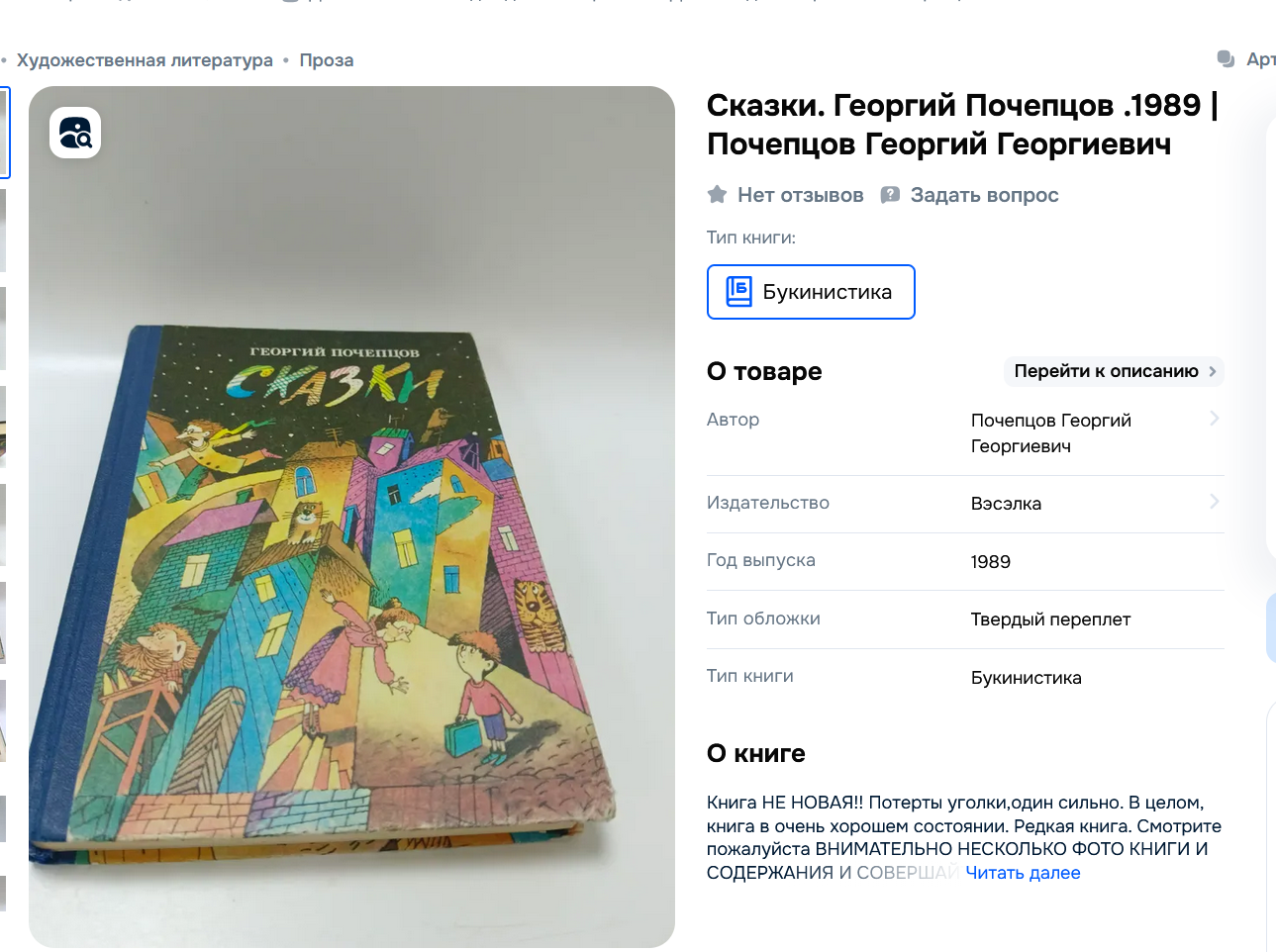Open the Вэсэлка publisher link
The width and height of the screenshot is (1276, 952).
[x=1006, y=504]
